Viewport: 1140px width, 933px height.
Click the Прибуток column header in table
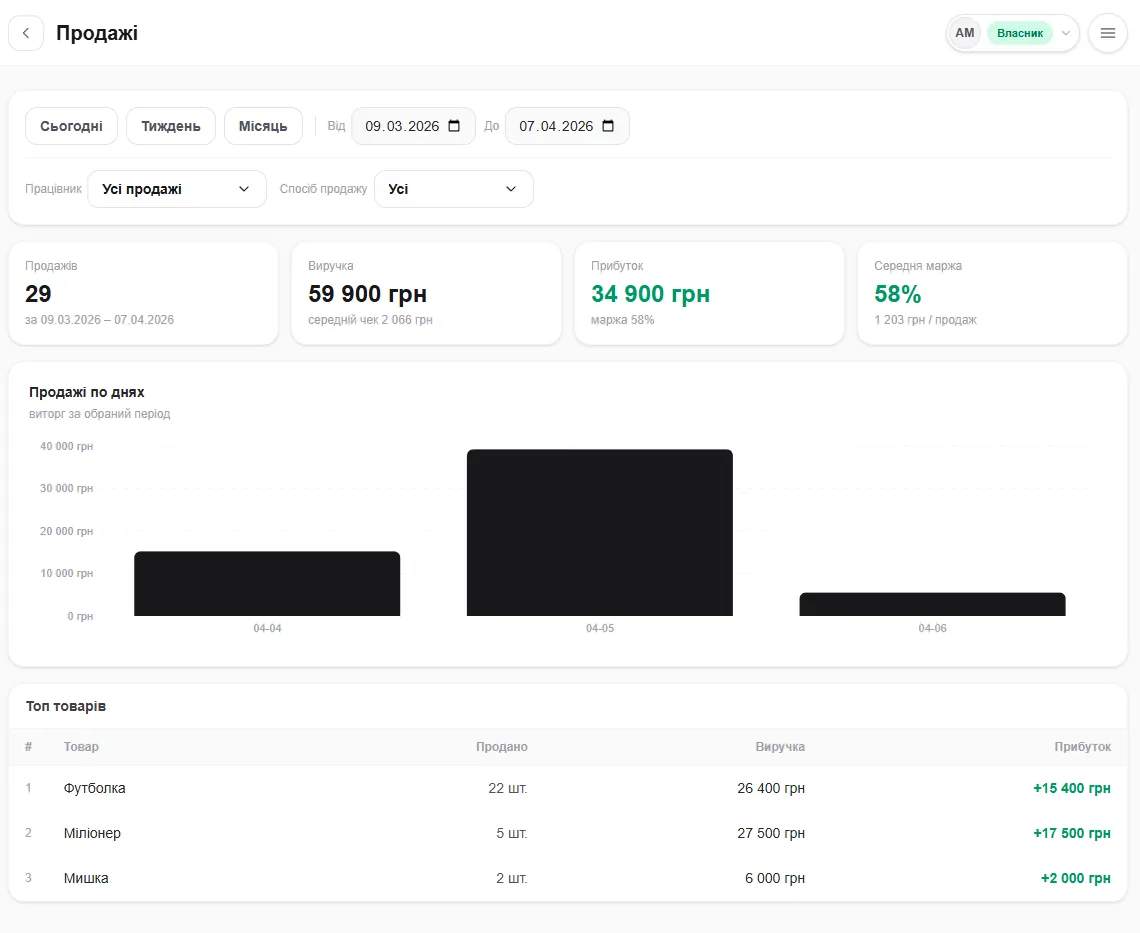click(x=1083, y=747)
